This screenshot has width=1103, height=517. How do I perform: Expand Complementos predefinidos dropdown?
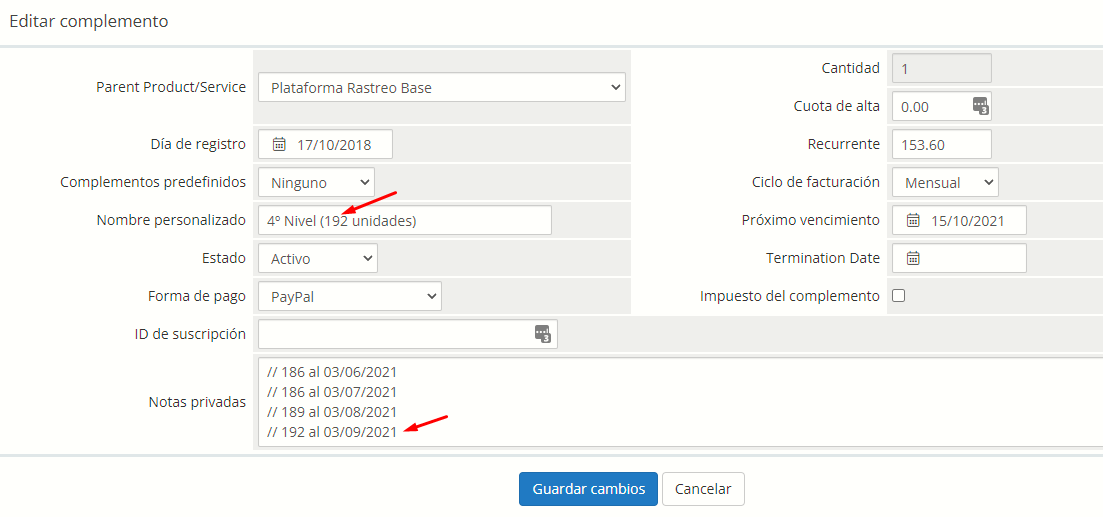tap(316, 182)
